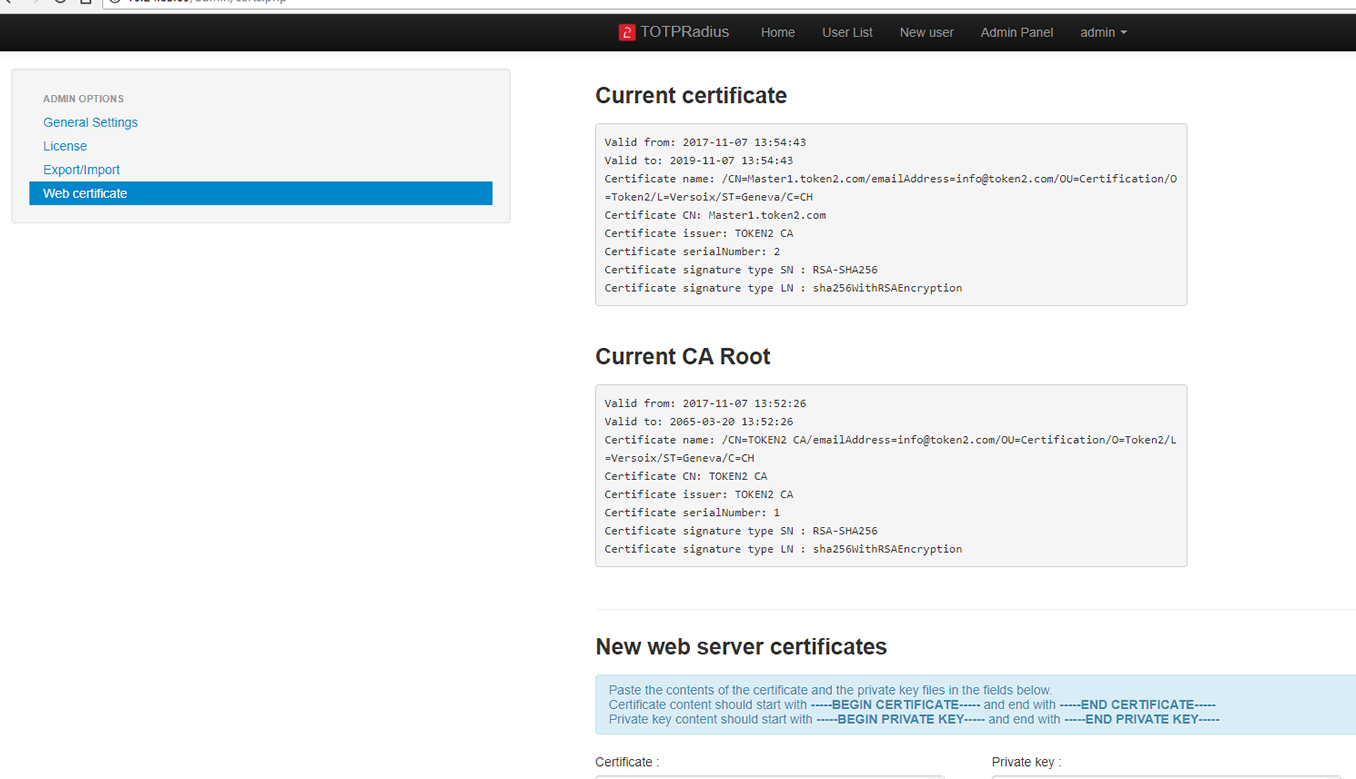Click the New web server certificates heading
This screenshot has height=779, width=1356.
click(x=741, y=646)
